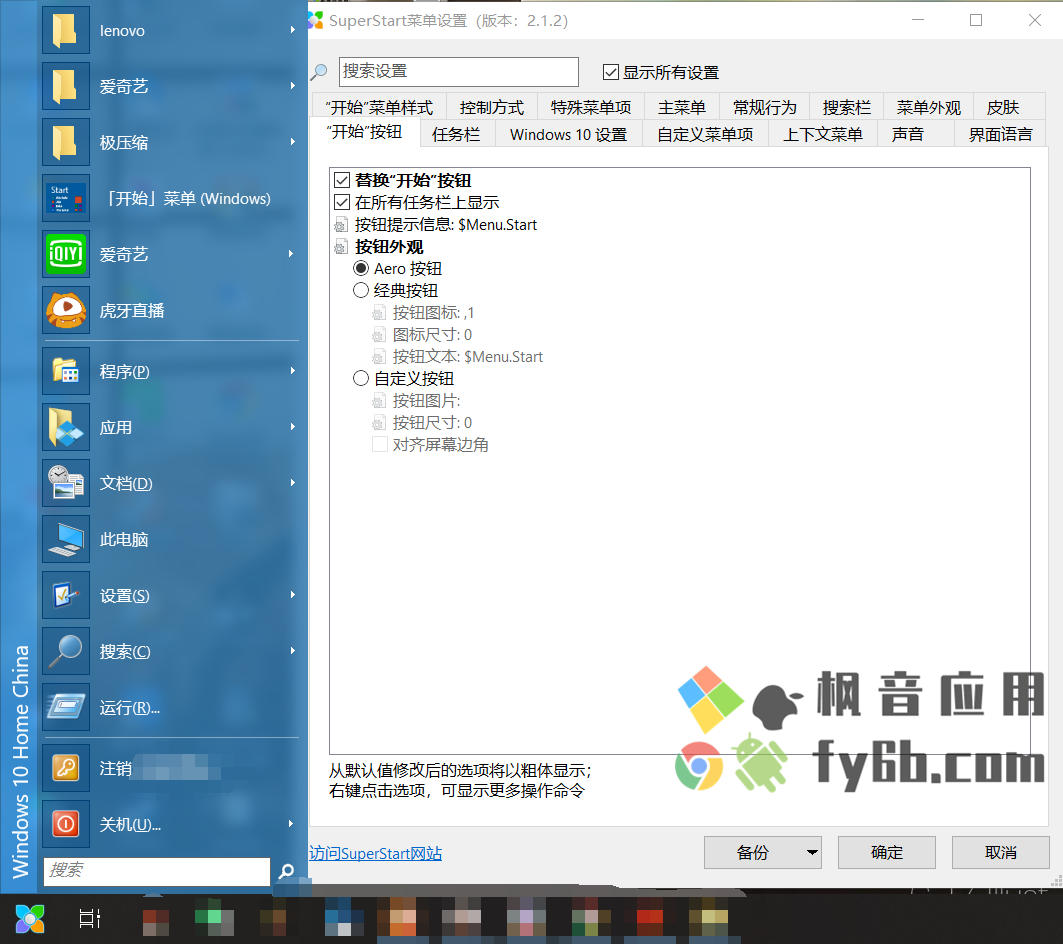Switch to the Windows 10 设置 tab
The image size is (1063, 944).
click(x=568, y=134)
